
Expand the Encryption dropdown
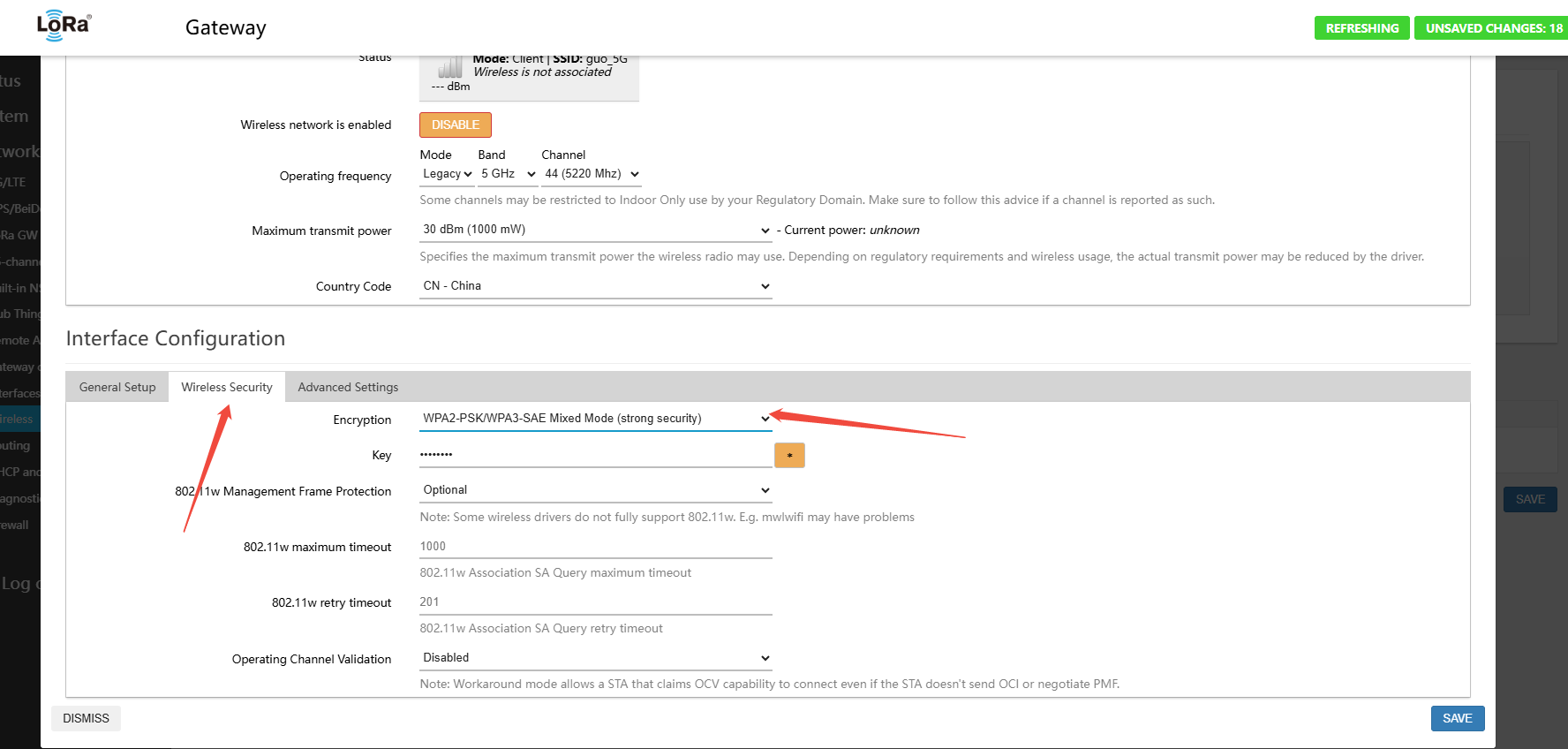(x=595, y=419)
